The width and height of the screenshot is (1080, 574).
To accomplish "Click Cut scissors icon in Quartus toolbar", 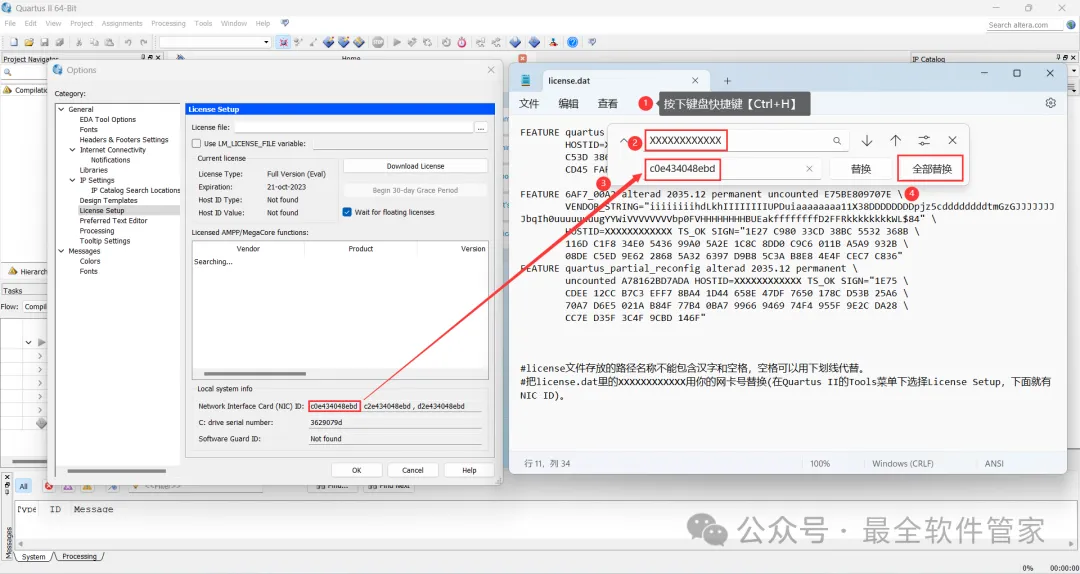I will coord(79,42).
